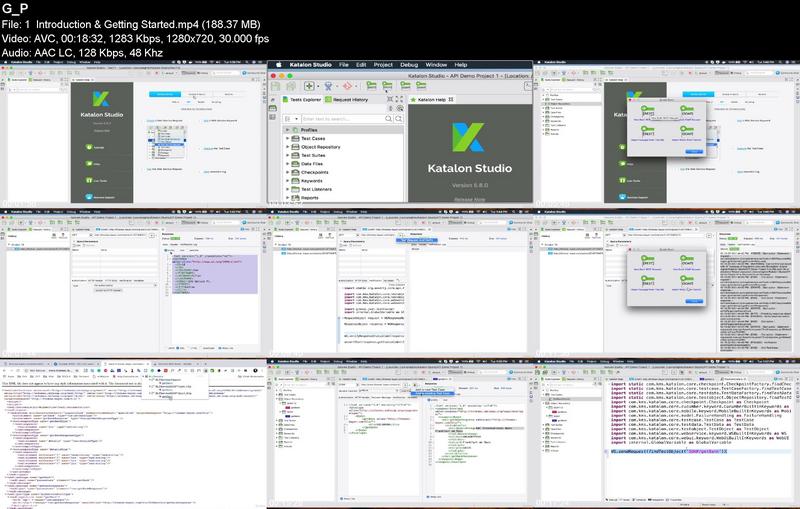The image size is (800, 509).
Task: Open the dropdown arrow next to the New plus icon
Action: pos(318,86)
